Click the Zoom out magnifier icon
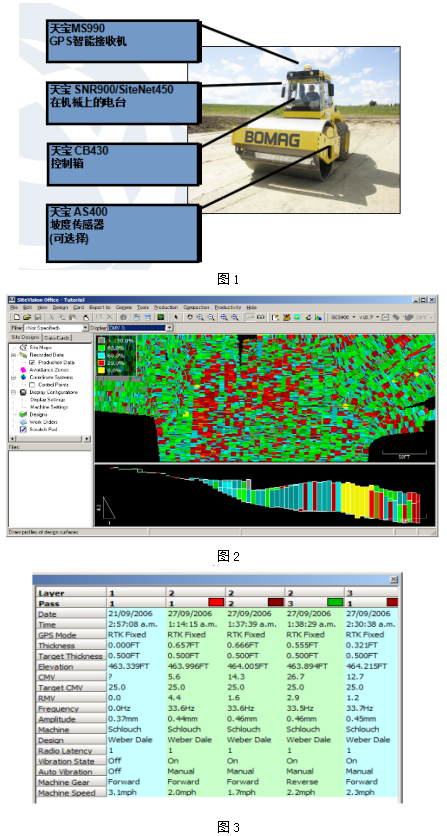The width and height of the screenshot is (447, 836). coord(211,317)
